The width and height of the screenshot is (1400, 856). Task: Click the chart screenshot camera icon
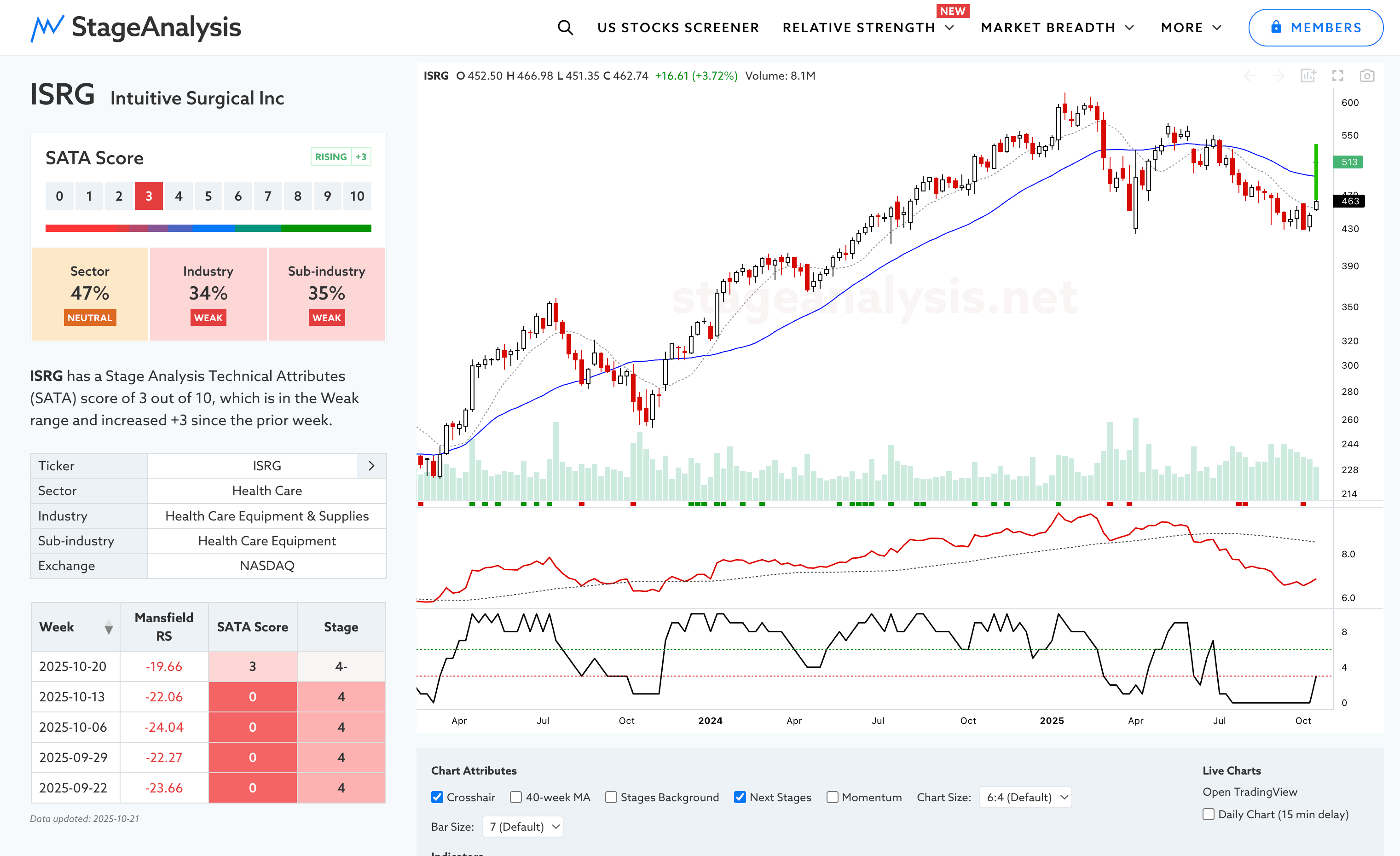(1367, 75)
